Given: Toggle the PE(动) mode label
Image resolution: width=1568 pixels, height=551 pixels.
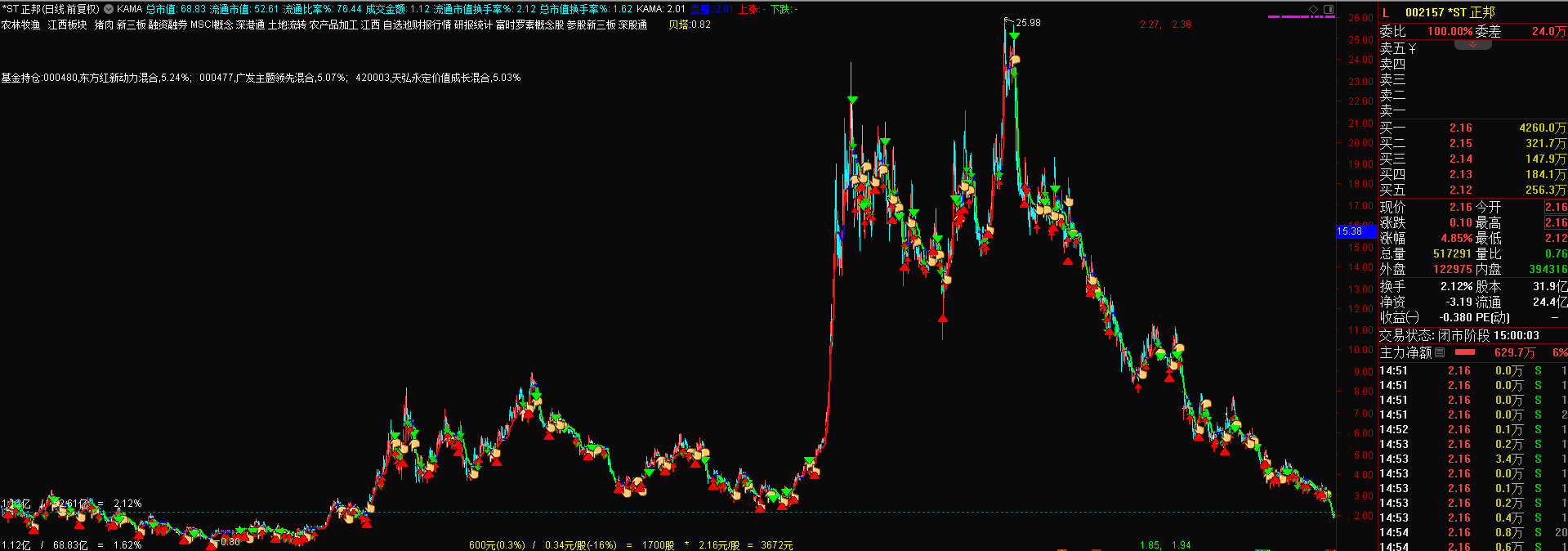Looking at the screenshot, I should click(x=1493, y=317).
